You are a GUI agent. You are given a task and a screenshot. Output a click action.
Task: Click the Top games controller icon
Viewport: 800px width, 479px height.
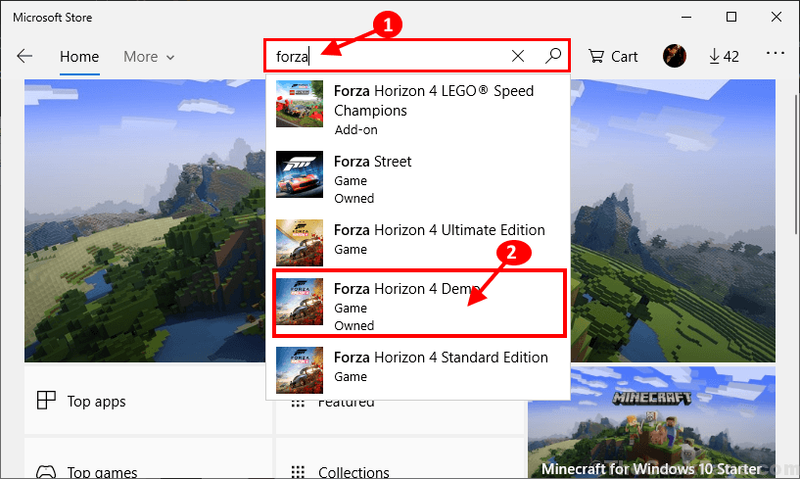[x=46, y=472]
